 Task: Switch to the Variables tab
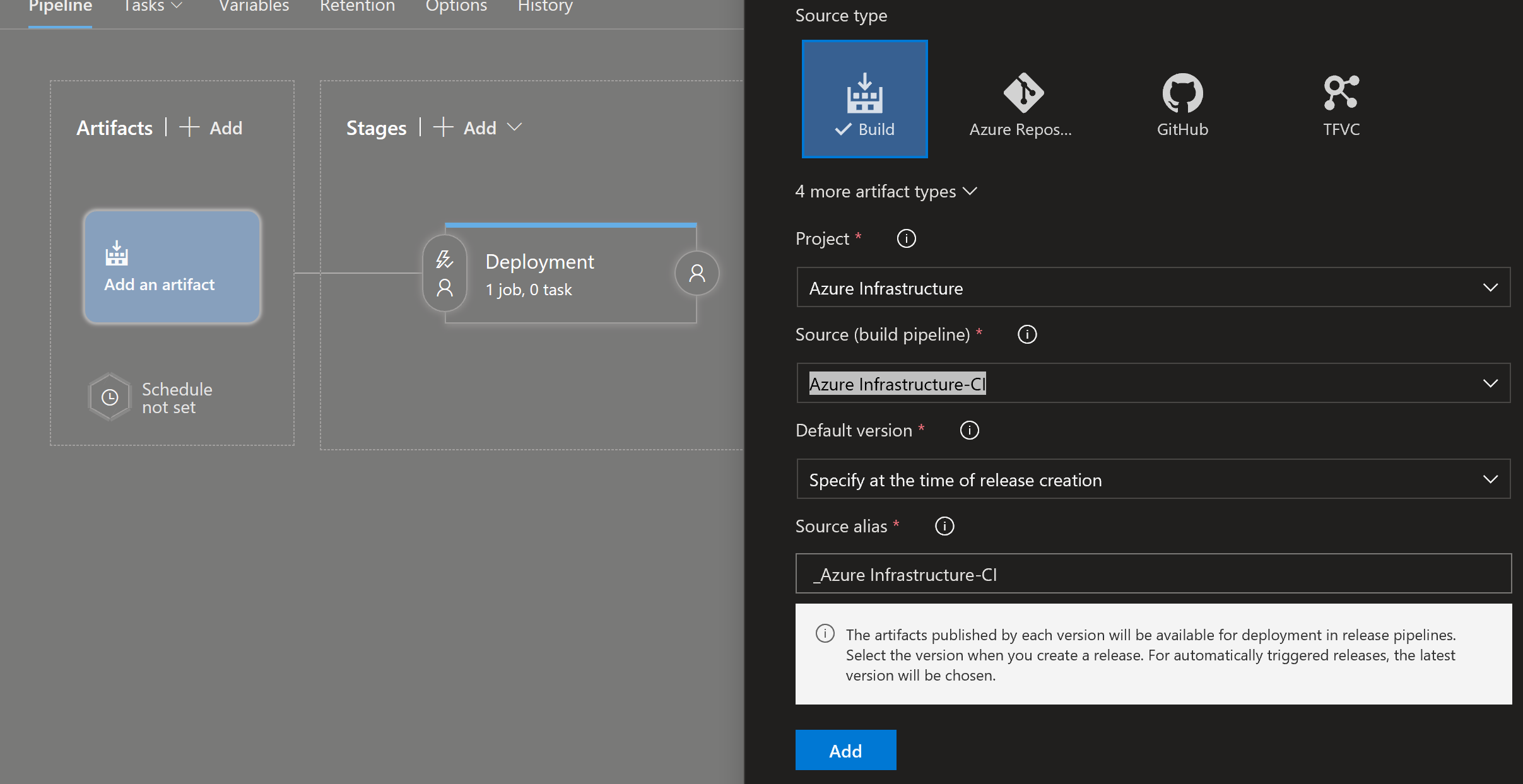tap(254, 6)
